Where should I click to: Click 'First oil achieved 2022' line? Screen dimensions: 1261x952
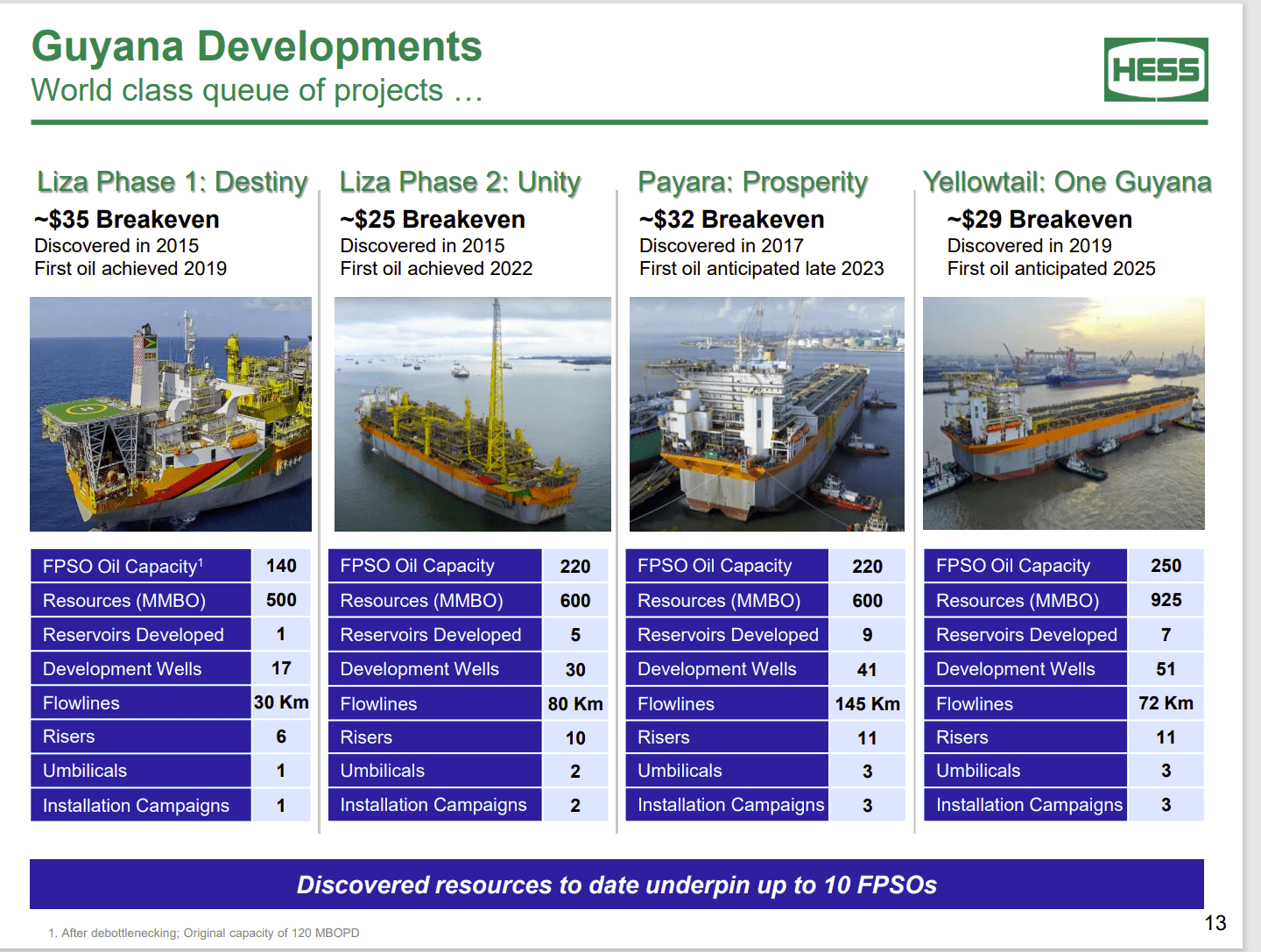click(x=436, y=269)
